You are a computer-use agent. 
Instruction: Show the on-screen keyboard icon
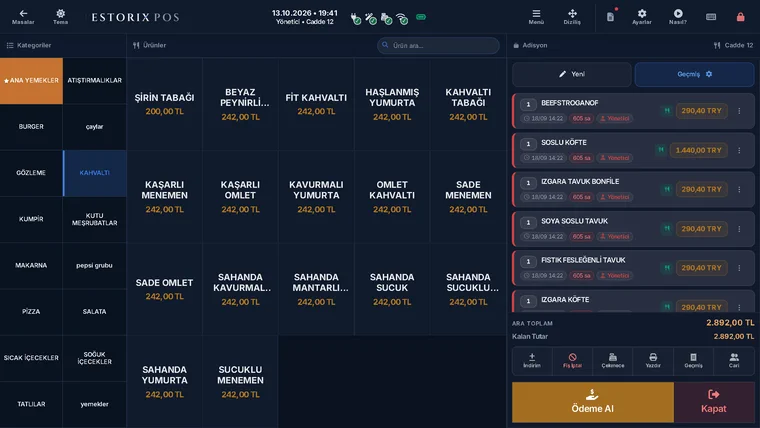click(x=711, y=17)
